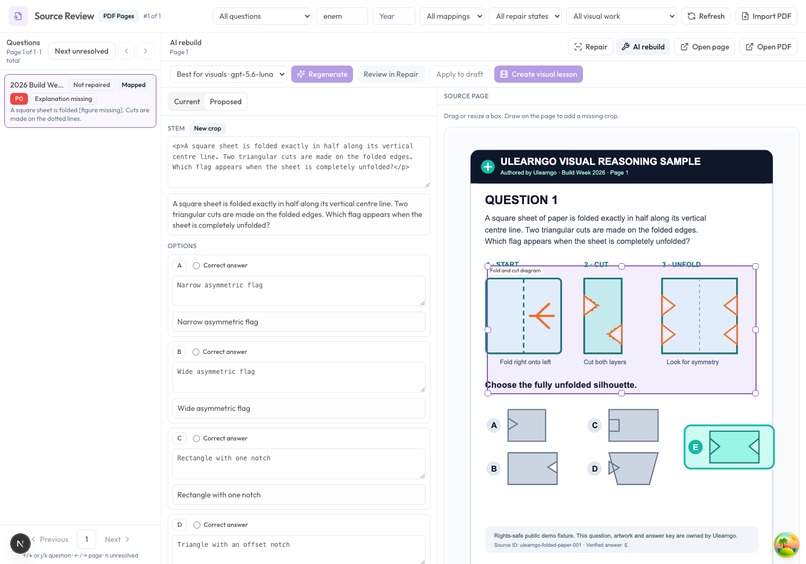Click the Open PDF button
This screenshot has height=564, width=806.
[768, 47]
